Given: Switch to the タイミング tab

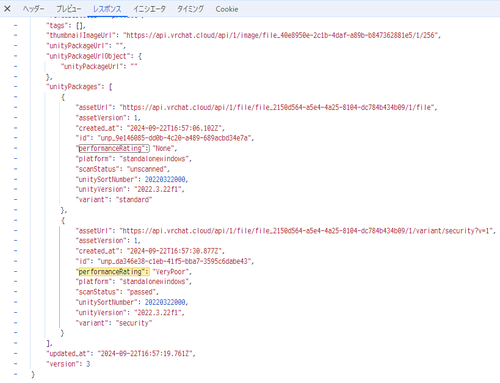Looking at the screenshot, I should click(190, 9).
